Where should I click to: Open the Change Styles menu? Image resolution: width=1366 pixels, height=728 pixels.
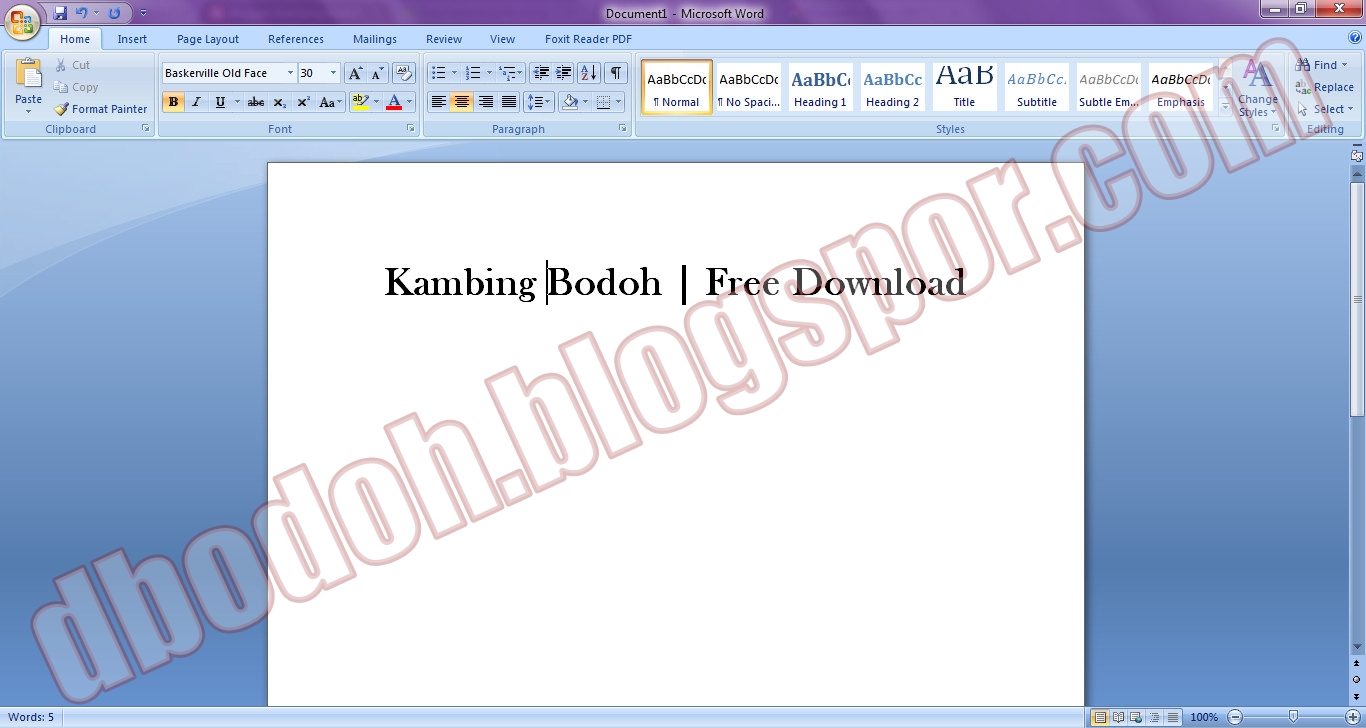coord(1257,89)
